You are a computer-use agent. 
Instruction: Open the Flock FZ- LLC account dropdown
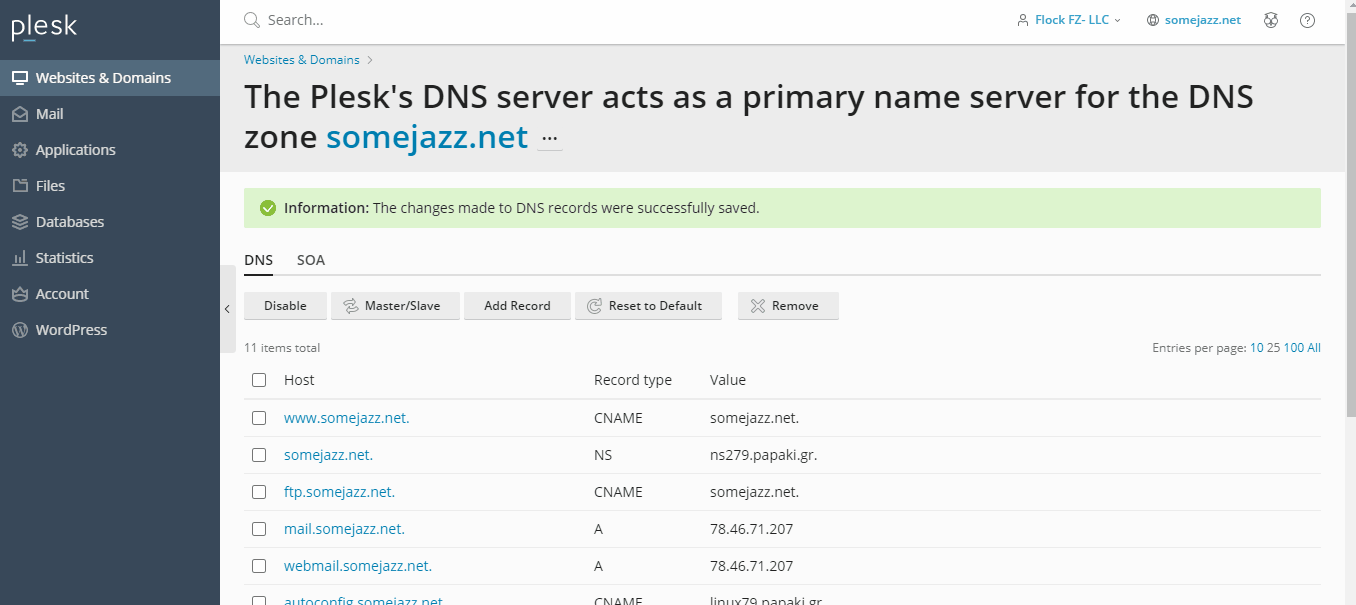[1077, 20]
